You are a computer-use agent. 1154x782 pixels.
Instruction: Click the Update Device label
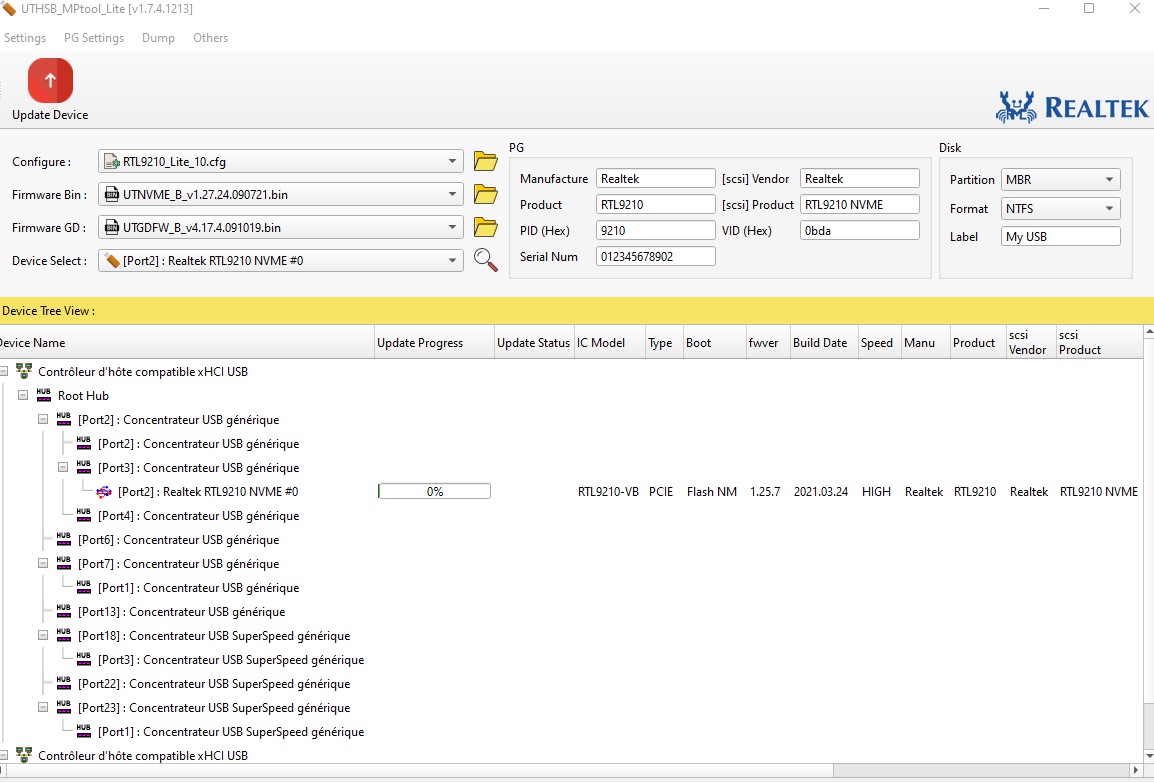click(50, 115)
